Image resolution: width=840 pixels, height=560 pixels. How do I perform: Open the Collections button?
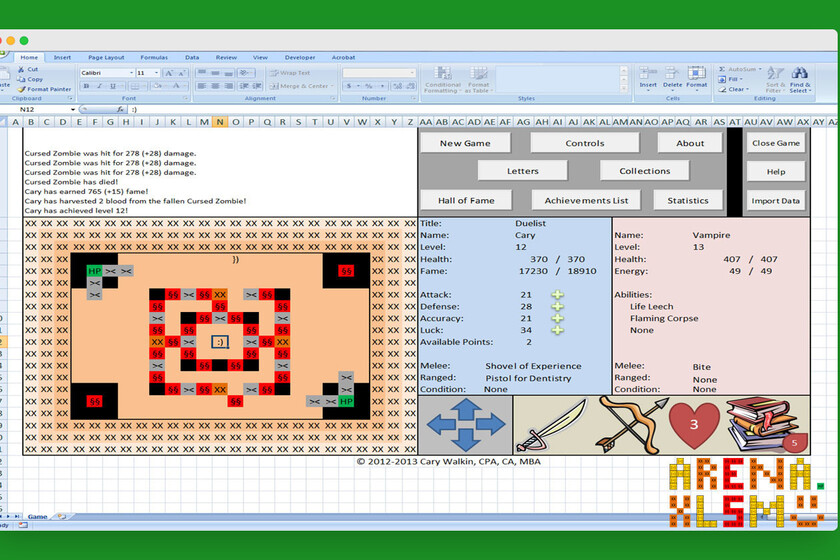[644, 171]
